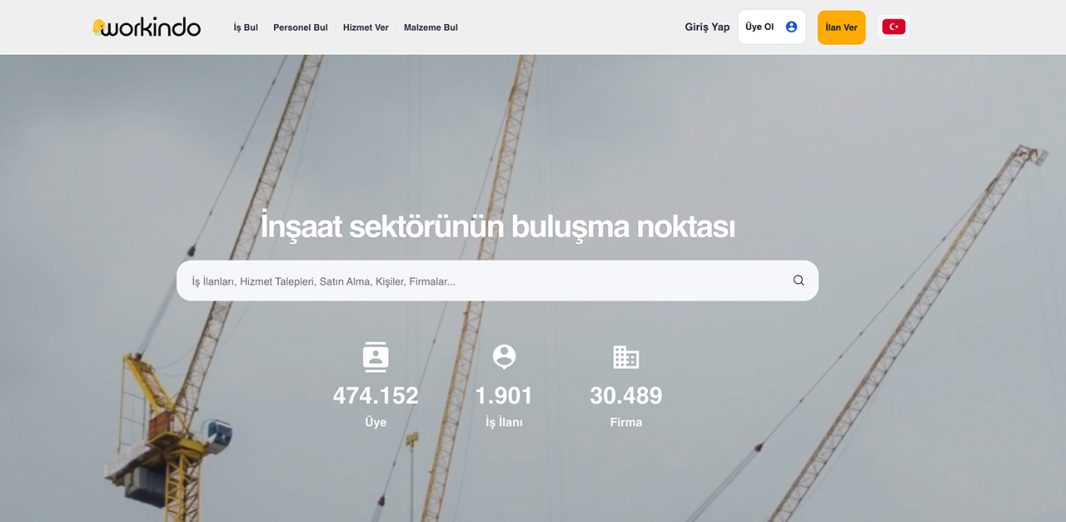1066x522 pixels.
Task: Click the Üye label
Action: coord(375,422)
